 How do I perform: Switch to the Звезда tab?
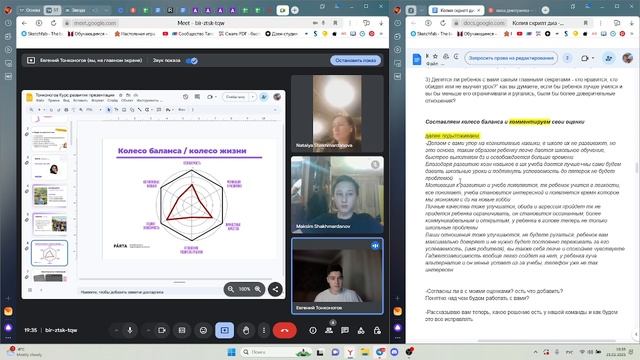pyautogui.click(x=76, y=10)
